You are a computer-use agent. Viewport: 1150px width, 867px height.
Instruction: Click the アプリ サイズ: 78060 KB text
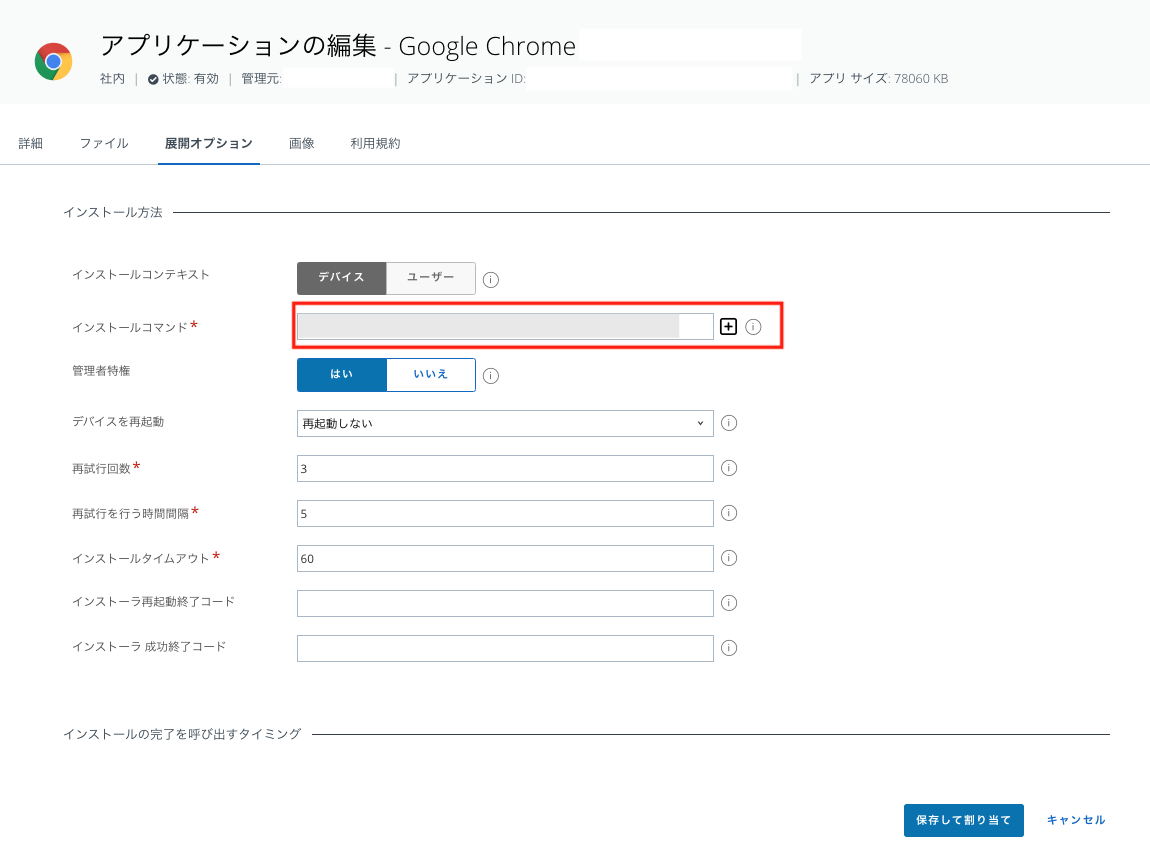[x=879, y=78]
